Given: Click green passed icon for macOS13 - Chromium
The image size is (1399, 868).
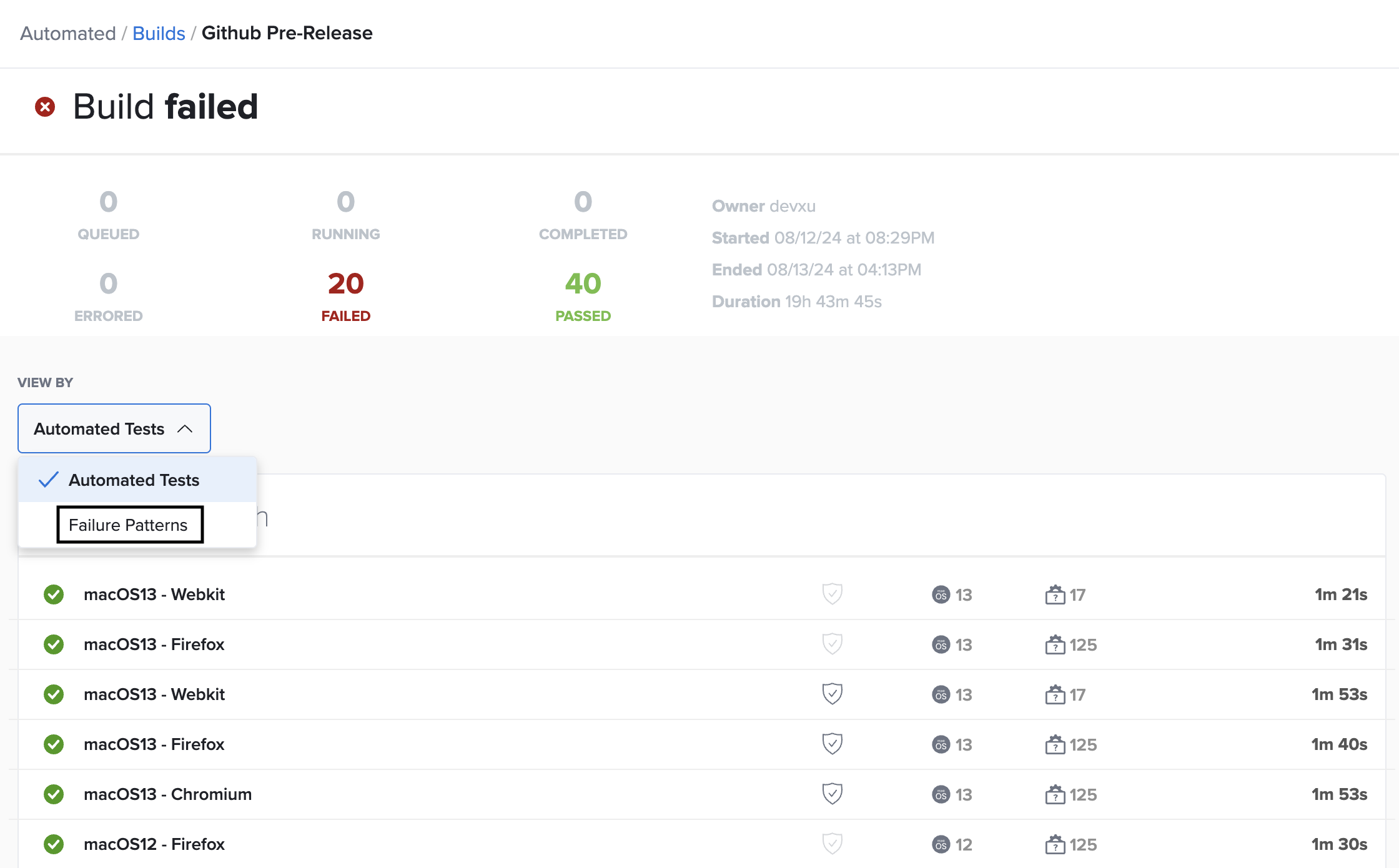Looking at the screenshot, I should [54, 794].
